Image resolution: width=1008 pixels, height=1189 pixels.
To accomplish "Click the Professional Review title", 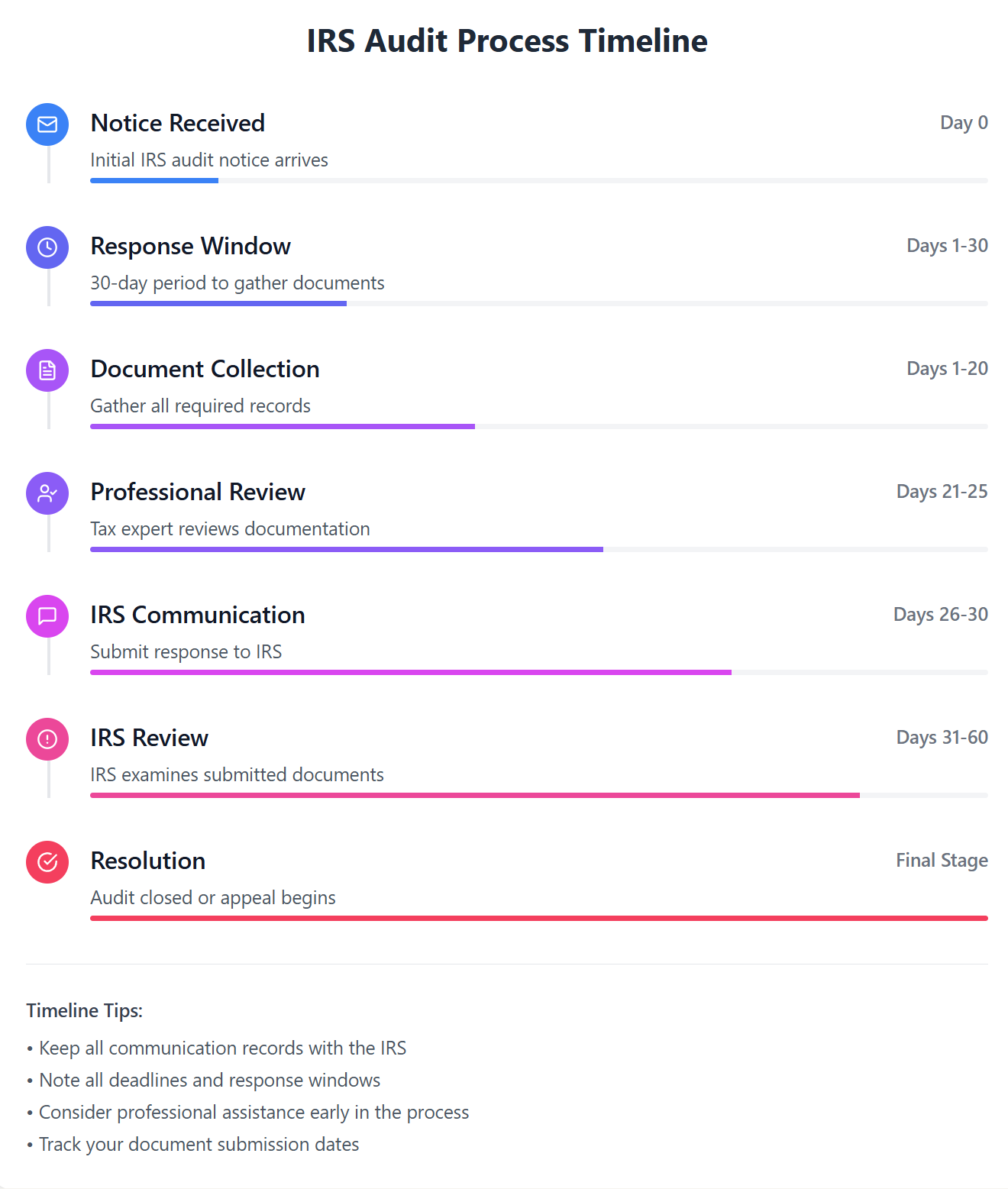I will click(198, 492).
